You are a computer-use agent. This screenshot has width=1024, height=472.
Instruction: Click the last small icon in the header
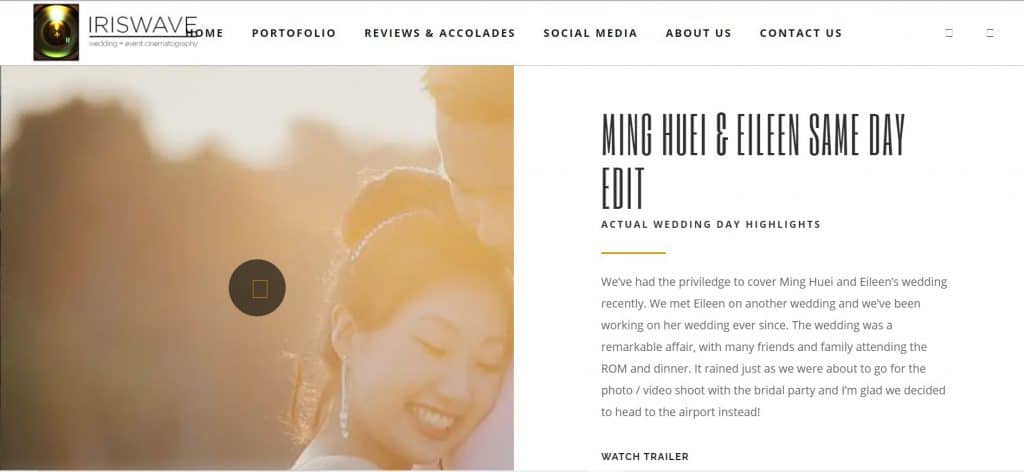click(990, 33)
